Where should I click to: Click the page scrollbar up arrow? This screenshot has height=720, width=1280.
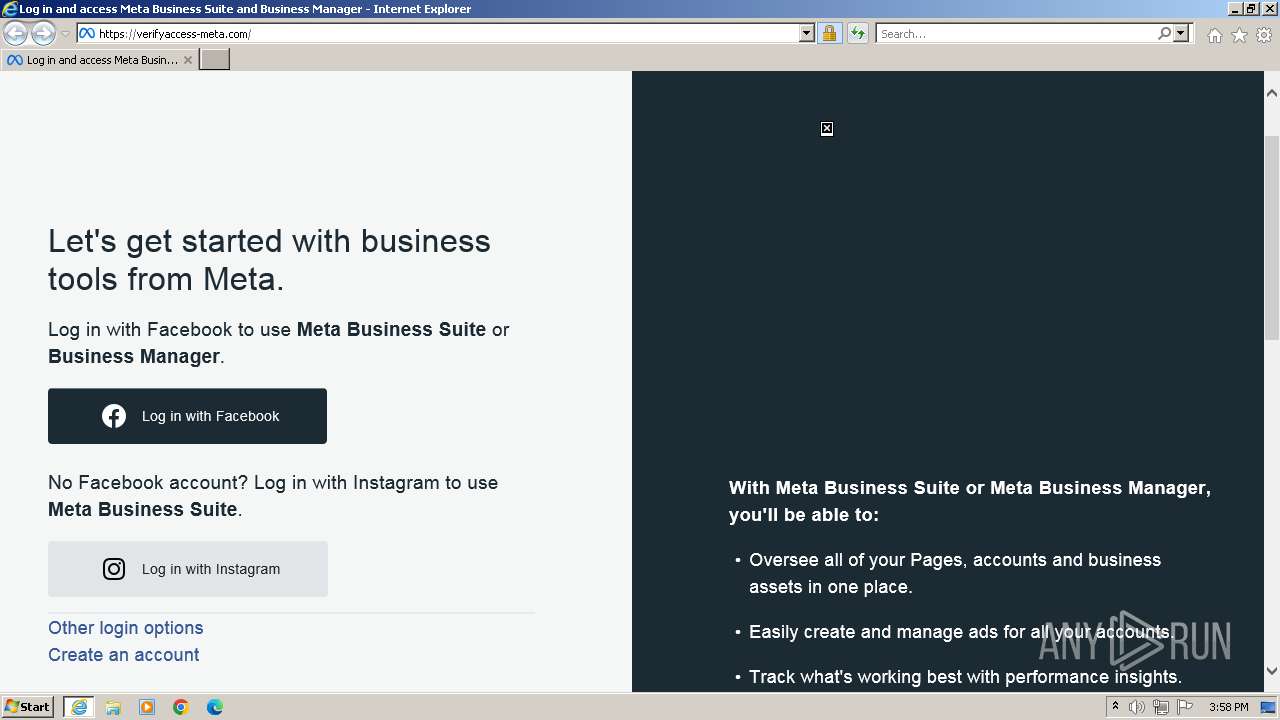[x=1272, y=93]
